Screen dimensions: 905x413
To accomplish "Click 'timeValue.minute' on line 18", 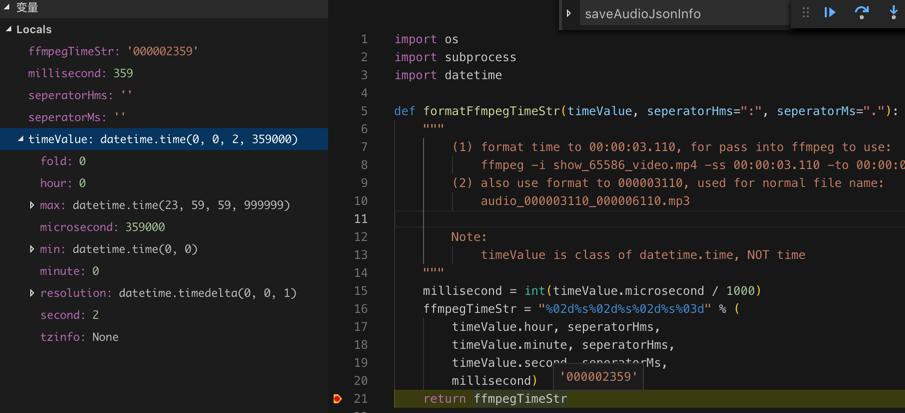I will [x=510, y=345].
